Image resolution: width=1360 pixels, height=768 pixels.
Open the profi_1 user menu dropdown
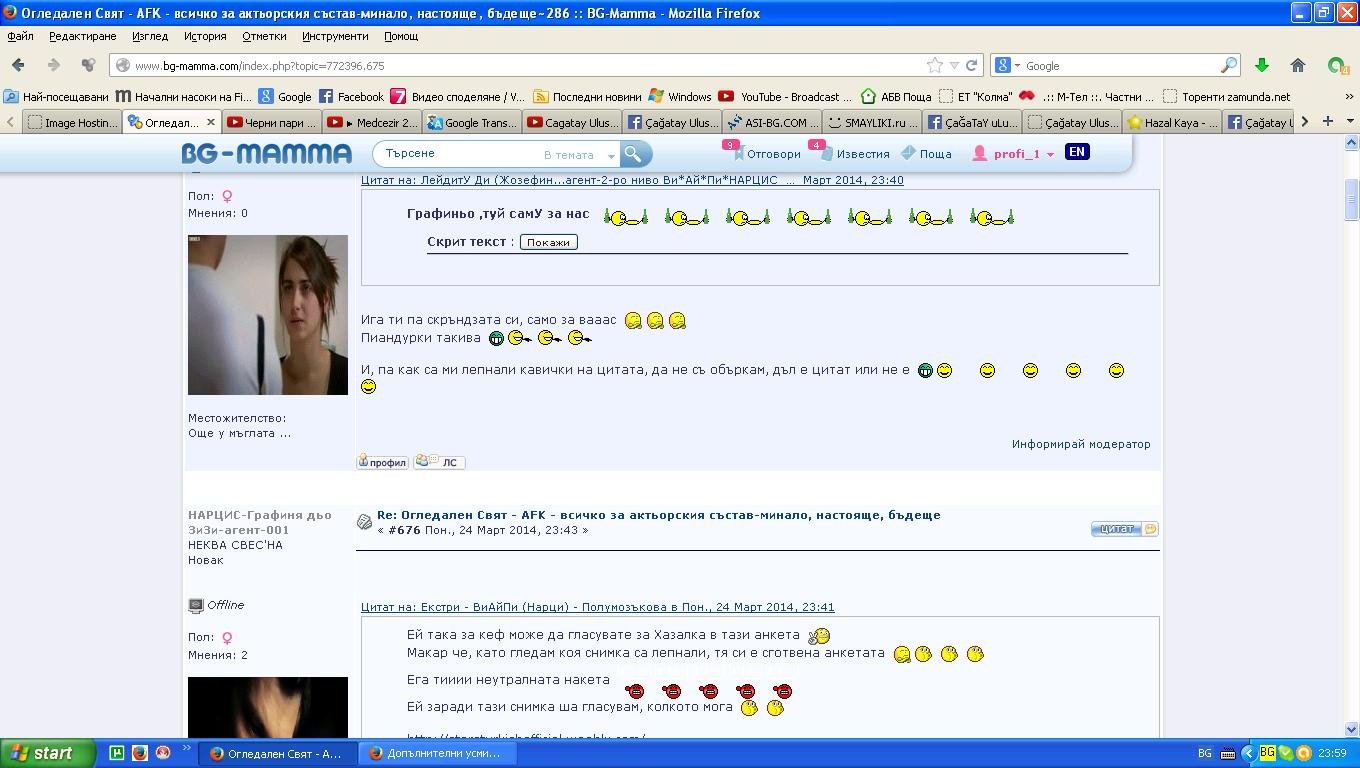coord(1050,155)
